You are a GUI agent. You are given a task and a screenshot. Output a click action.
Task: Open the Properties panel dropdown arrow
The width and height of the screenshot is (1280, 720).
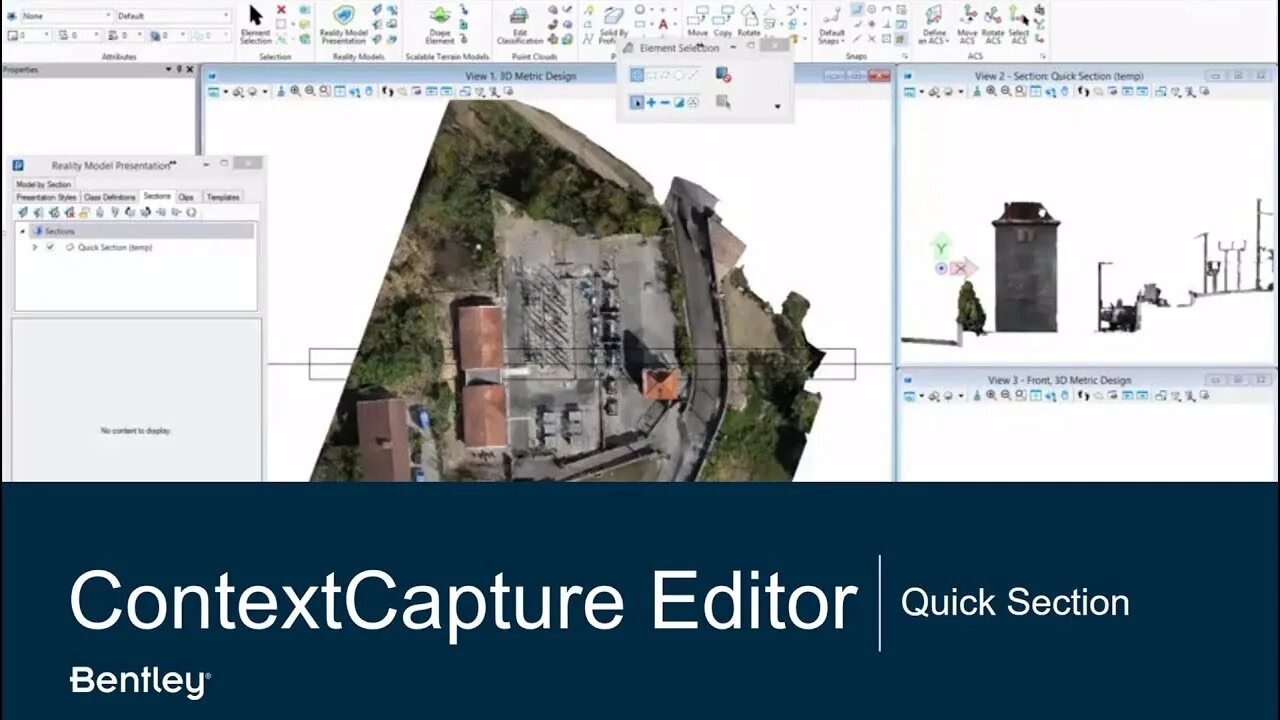[x=168, y=70]
